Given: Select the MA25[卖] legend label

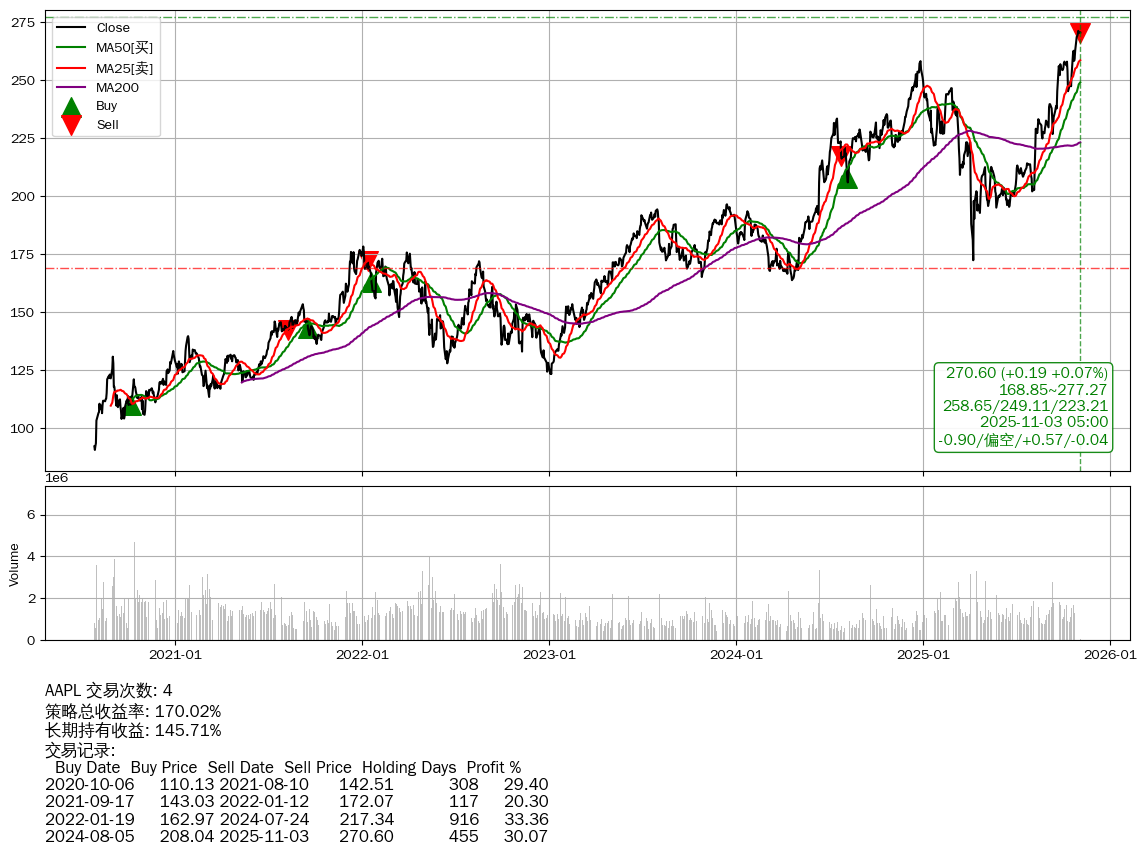Looking at the screenshot, I should (124, 68).
